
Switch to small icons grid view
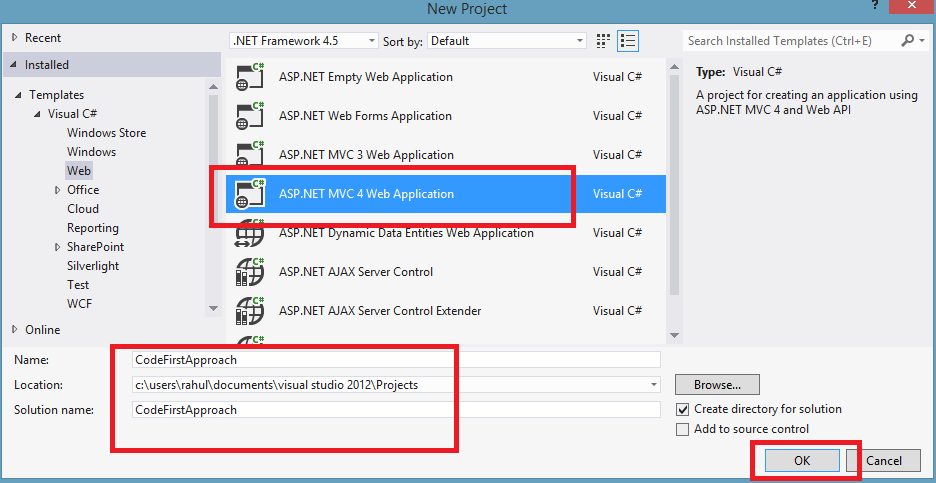tap(603, 41)
